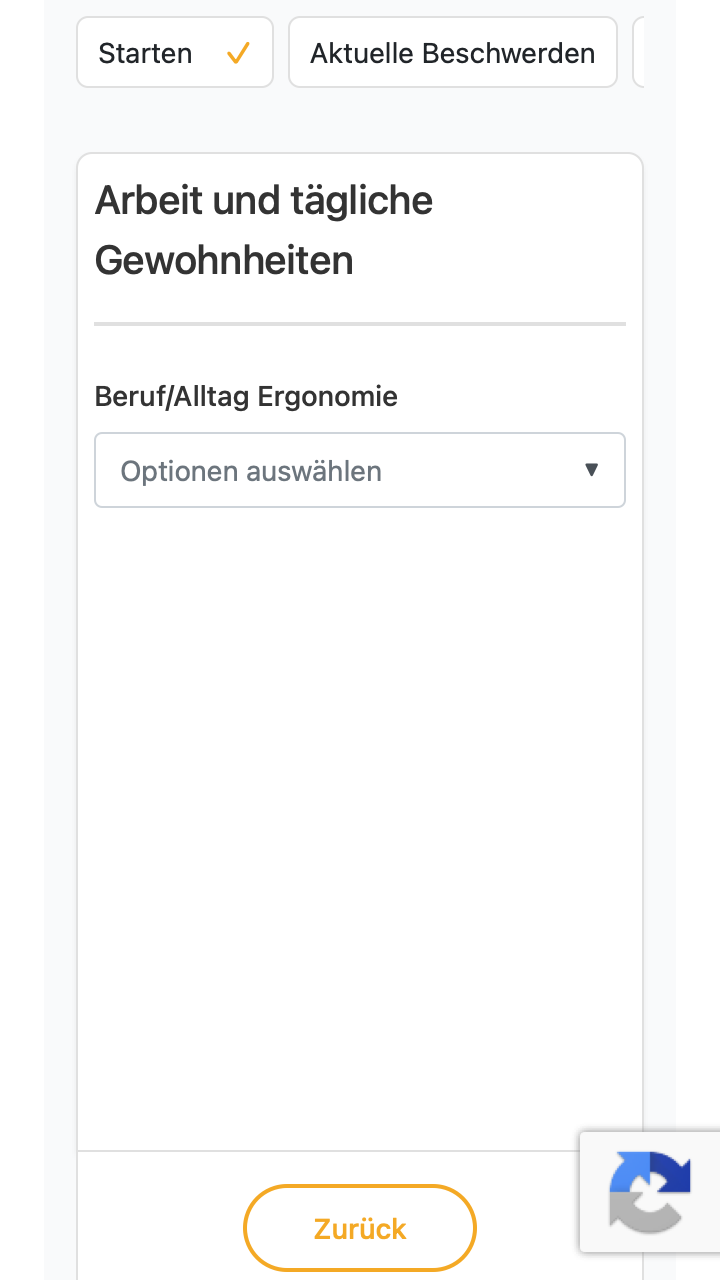Click the empty white area below dropdown

point(360,820)
